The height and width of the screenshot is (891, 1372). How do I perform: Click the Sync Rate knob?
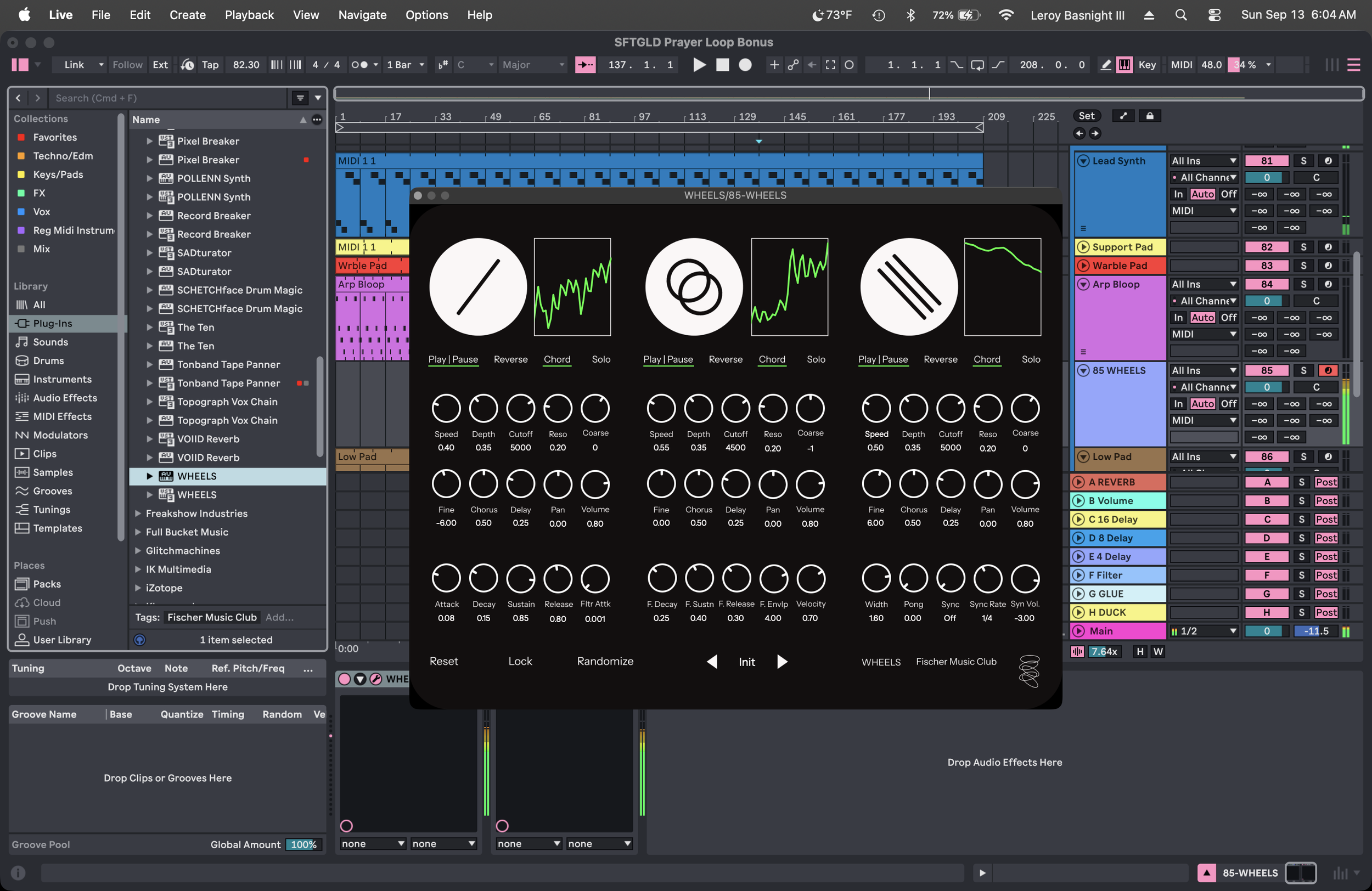click(x=987, y=578)
